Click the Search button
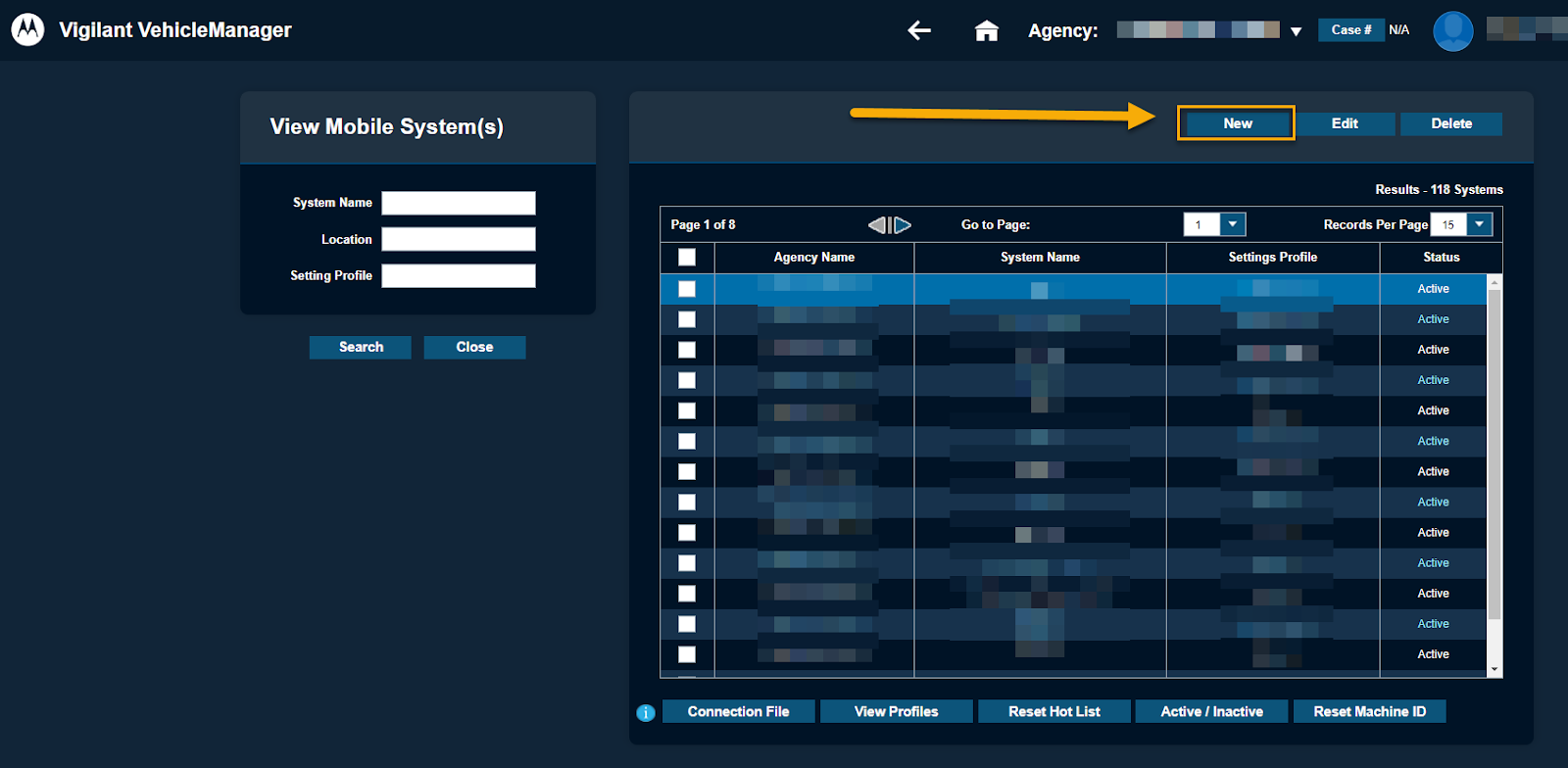 click(x=361, y=347)
